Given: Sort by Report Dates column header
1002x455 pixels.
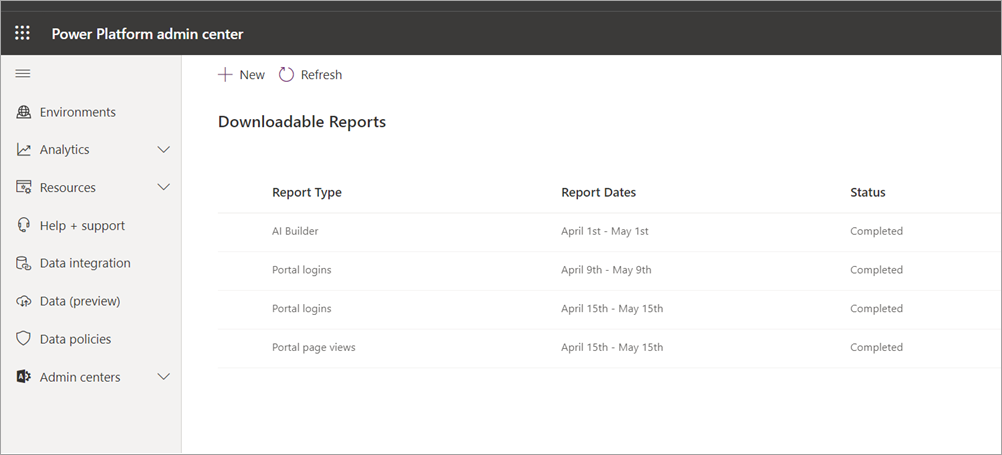Looking at the screenshot, I should point(599,192).
